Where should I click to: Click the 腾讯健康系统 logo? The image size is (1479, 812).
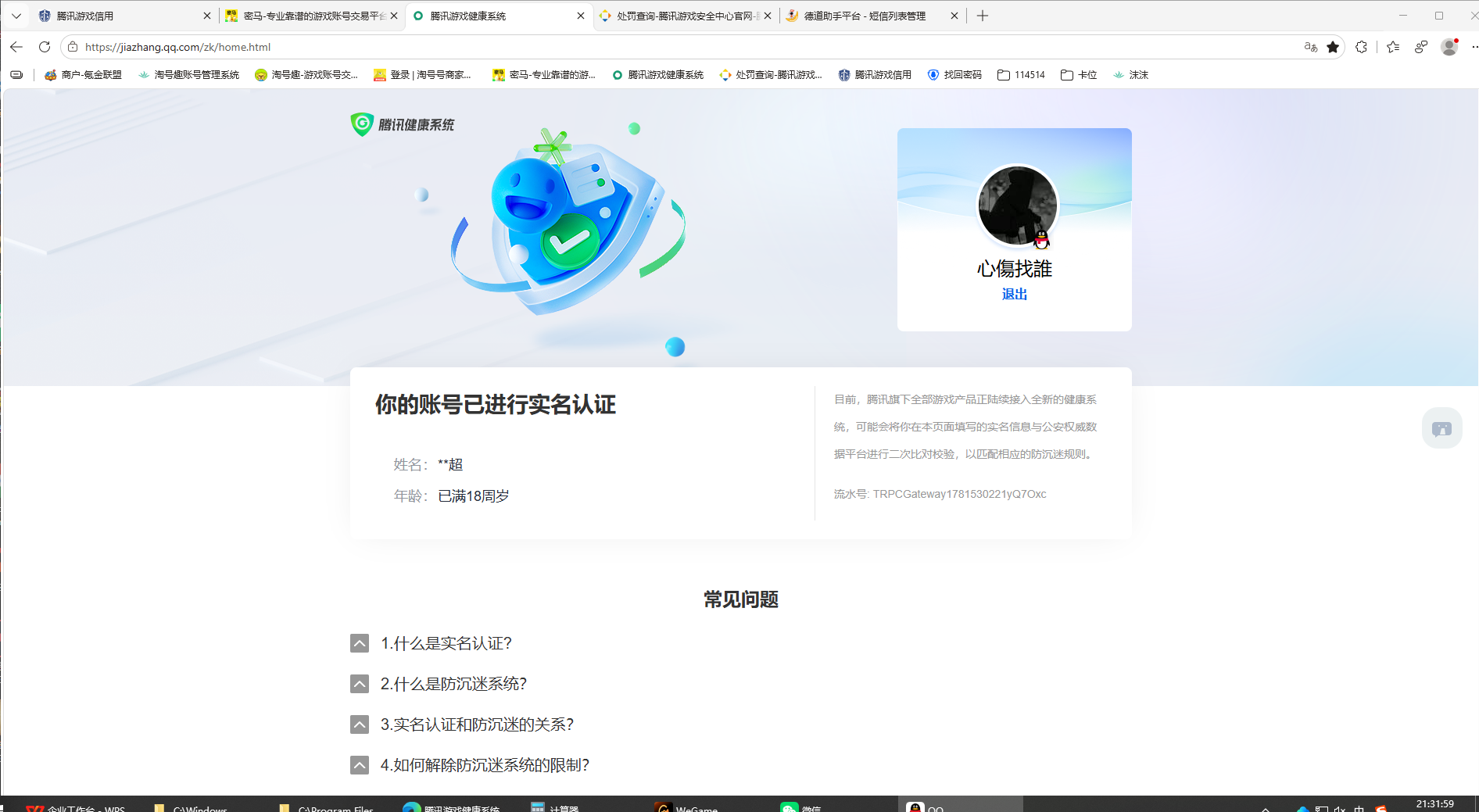pos(403,124)
